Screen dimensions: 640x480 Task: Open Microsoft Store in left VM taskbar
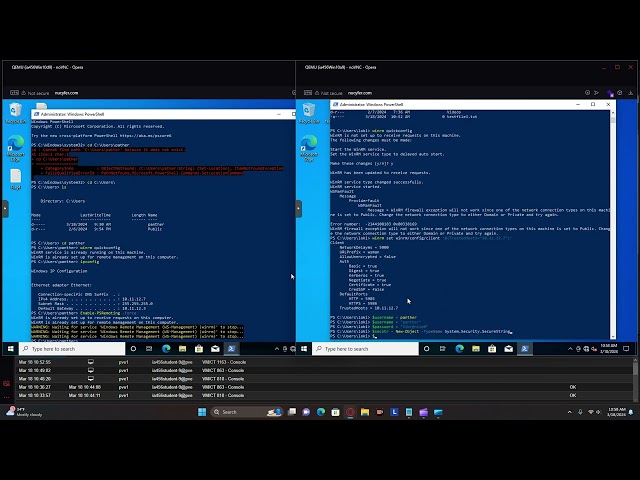(x=199, y=349)
